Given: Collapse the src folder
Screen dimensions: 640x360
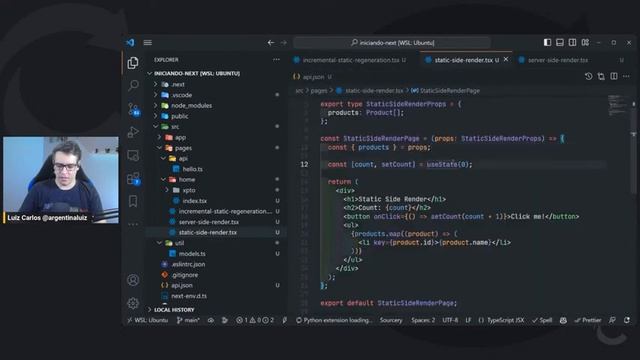Looking at the screenshot, I should pyautogui.click(x=175, y=127).
